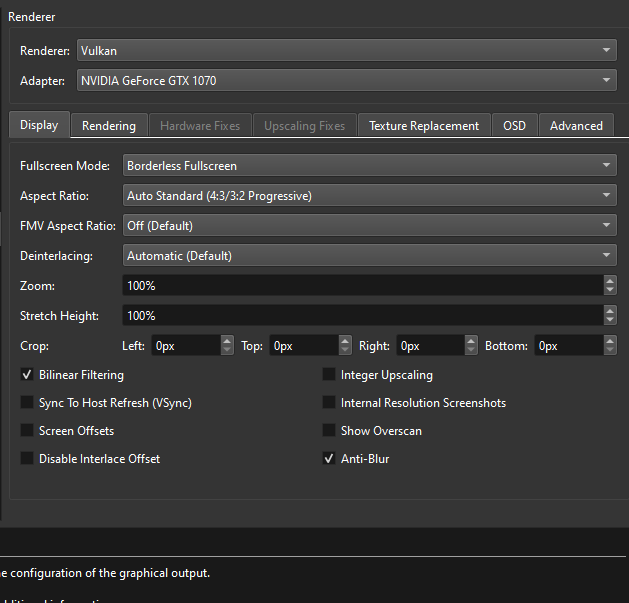Image resolution: width=629 pixels, height=603 pixels.
Task: Click the Crop Left value field
Action: 186,345
